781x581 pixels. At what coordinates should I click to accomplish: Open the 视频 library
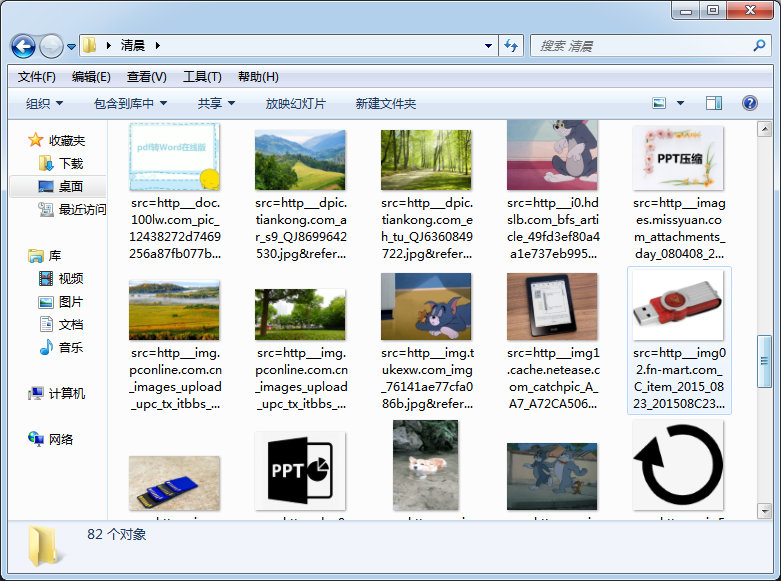click(61, 279)
